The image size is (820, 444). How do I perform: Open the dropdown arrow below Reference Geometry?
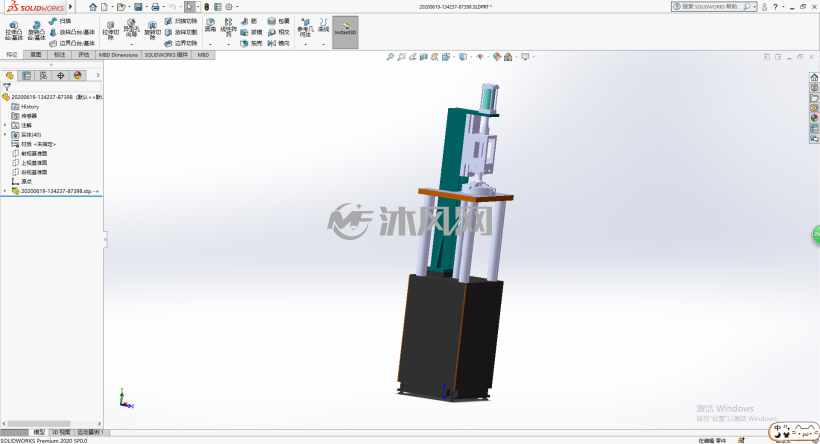point(305,44)
